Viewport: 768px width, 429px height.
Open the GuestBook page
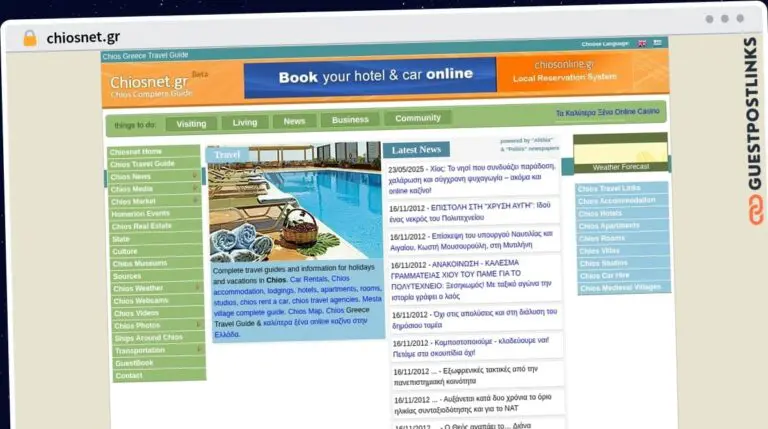[160, 363]
